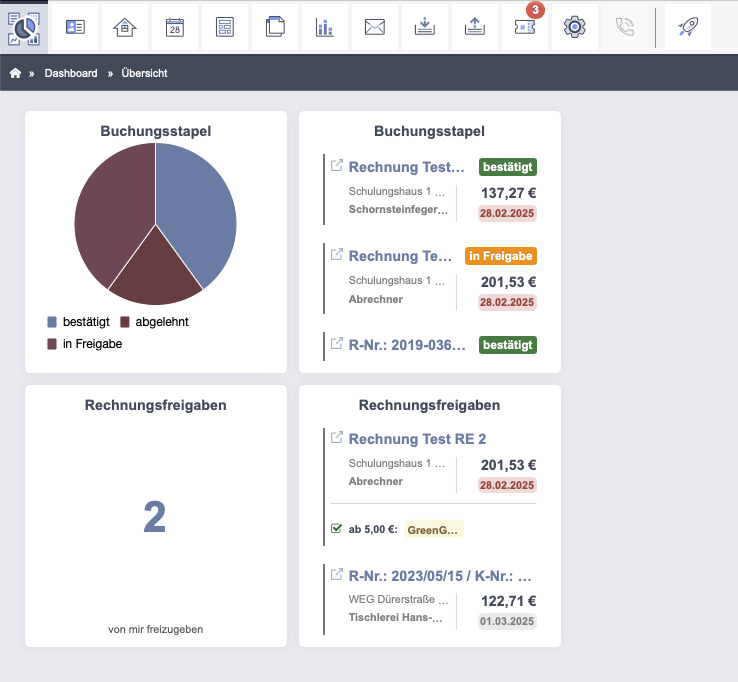The width and height of the screenshot is (738, 682).
Task: Open external link icon for in Freigabe invoice
Action: click(337, 254)
